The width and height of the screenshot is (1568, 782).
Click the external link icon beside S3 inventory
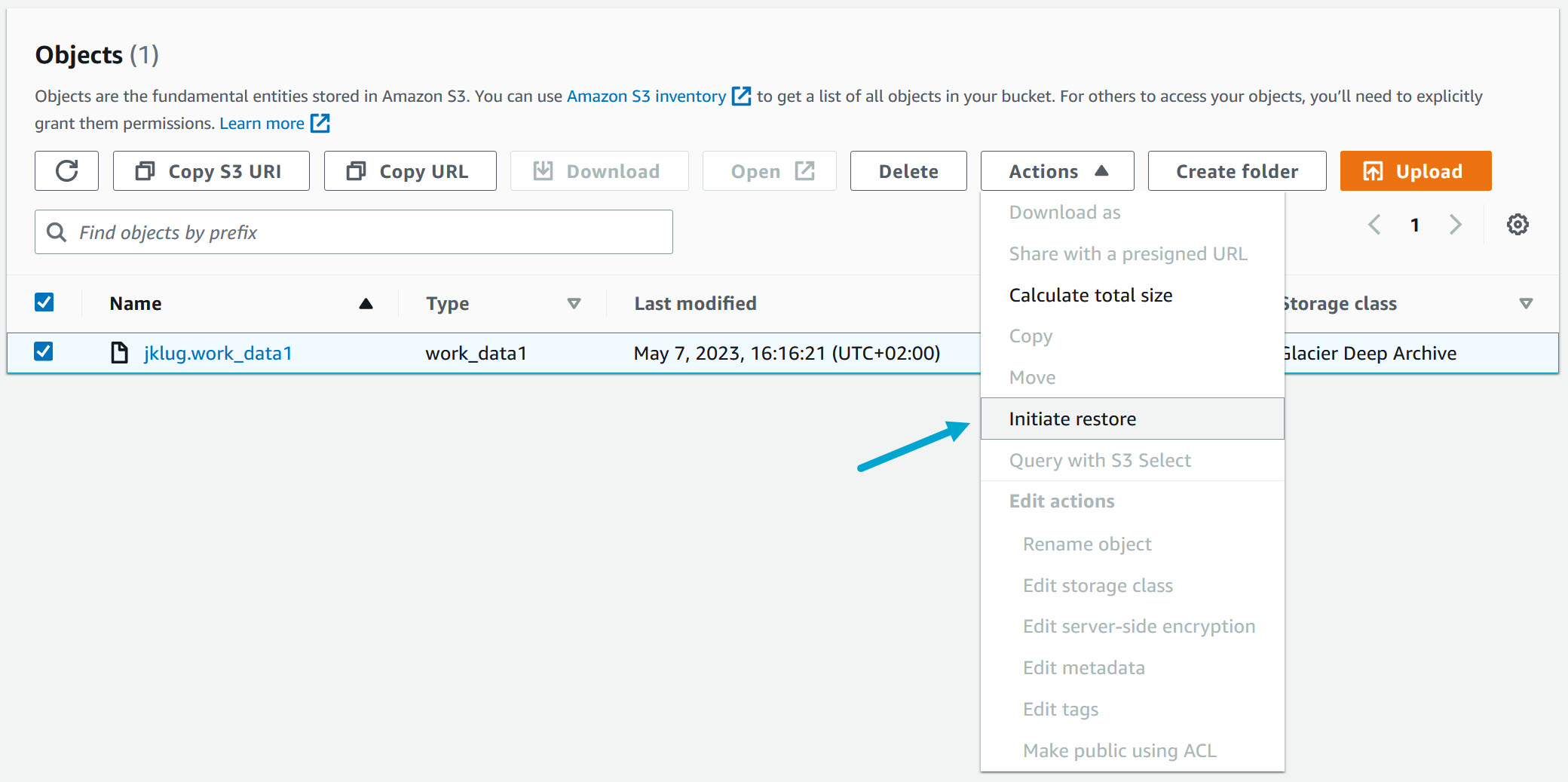point(742,96)
